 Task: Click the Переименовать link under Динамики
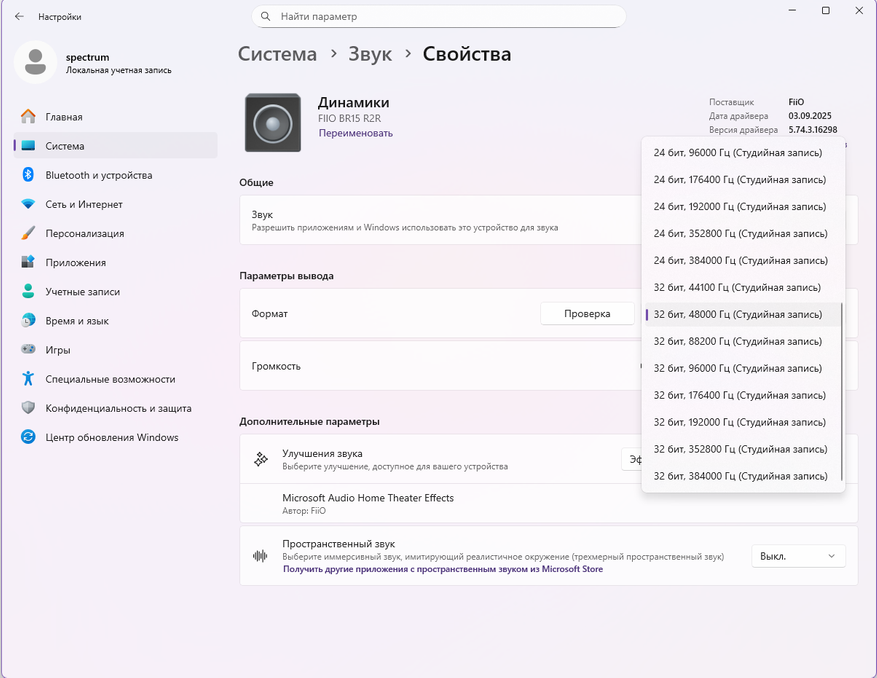pyautogui.click(x=355, y=133)
